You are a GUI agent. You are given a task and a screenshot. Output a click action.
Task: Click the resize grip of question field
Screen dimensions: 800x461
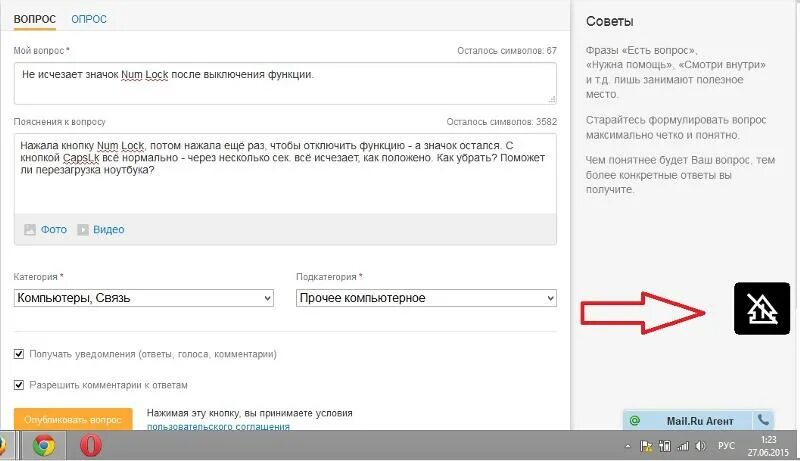(552, 100)
